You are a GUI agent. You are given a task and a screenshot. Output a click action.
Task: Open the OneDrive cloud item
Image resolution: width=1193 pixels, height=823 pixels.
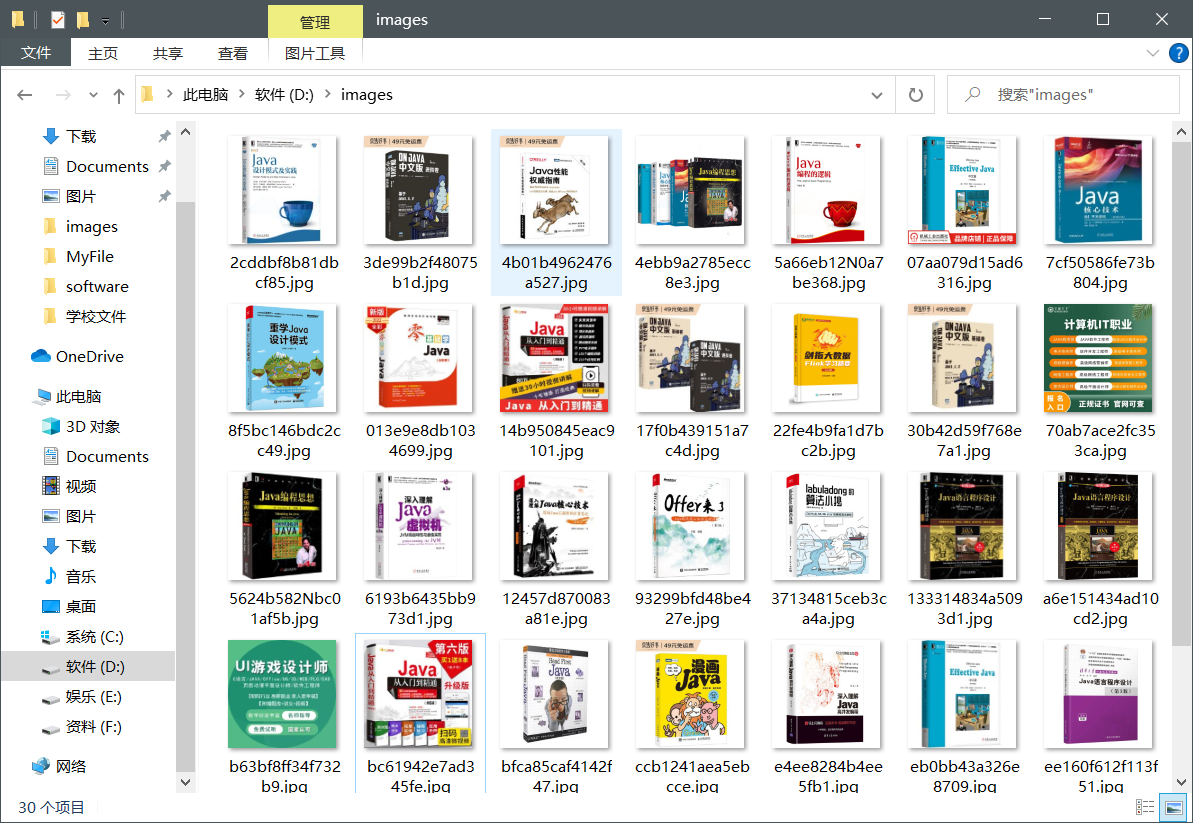pos(77,356)
